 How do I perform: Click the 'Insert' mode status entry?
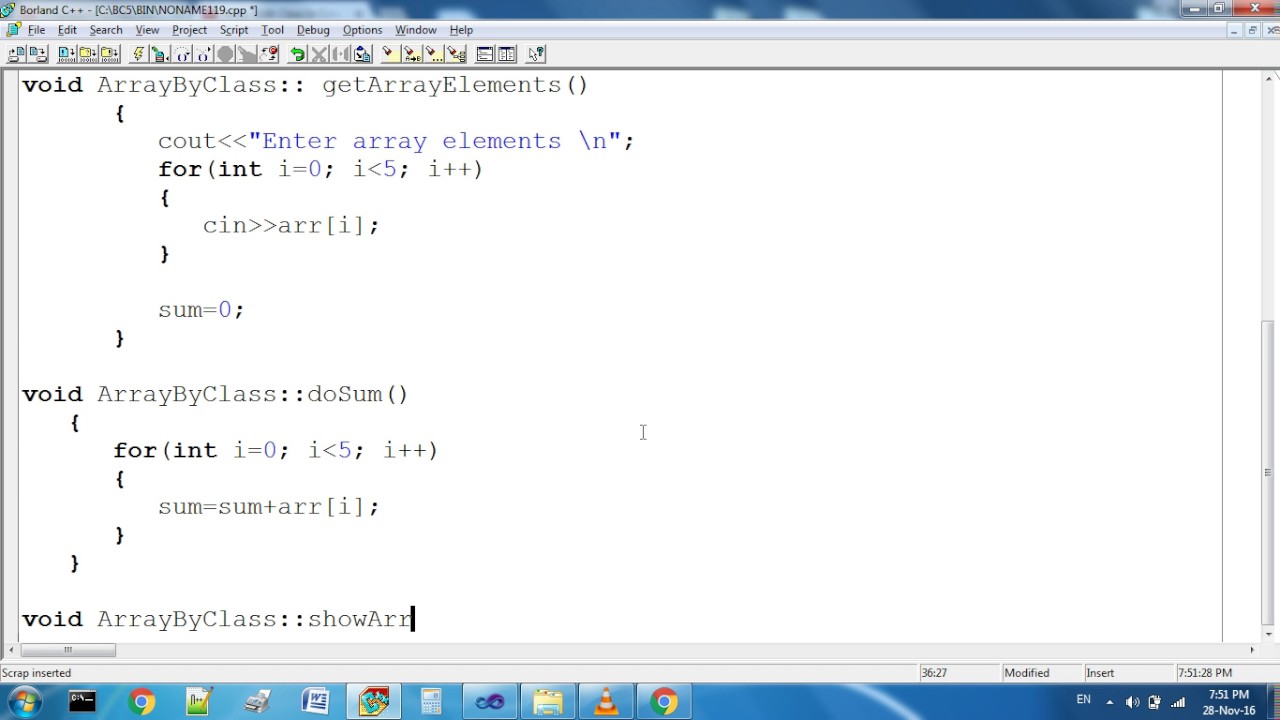(1100, 673)
